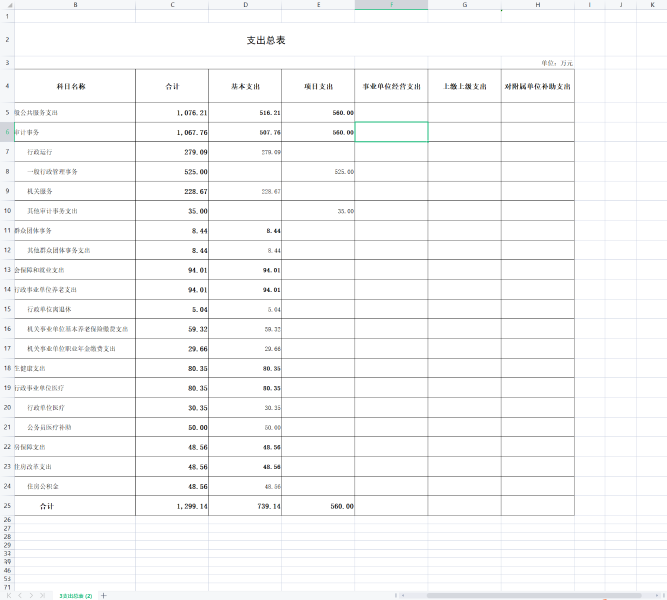Select the active green sheet tab at bottom
The image size is (667, 600).
(75, 595)
